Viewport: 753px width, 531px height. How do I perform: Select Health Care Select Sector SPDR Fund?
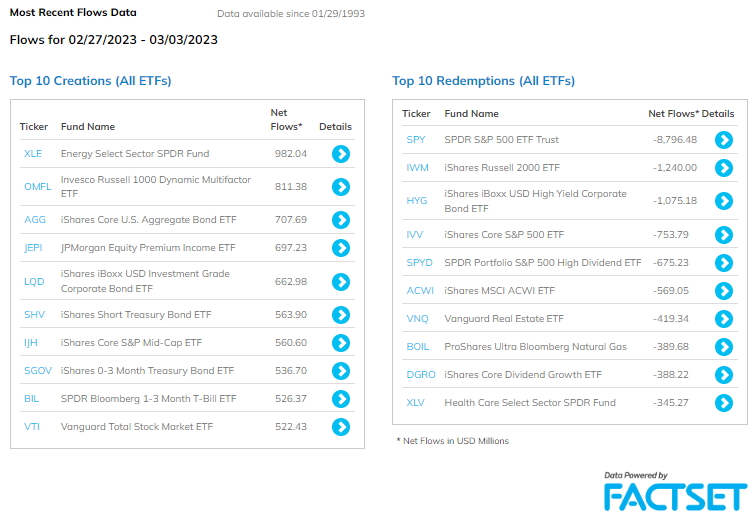tap(530, 403)
